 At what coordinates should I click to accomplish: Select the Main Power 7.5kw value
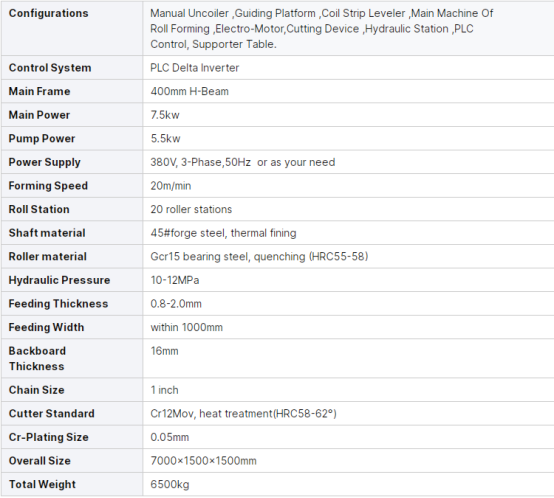165,115
